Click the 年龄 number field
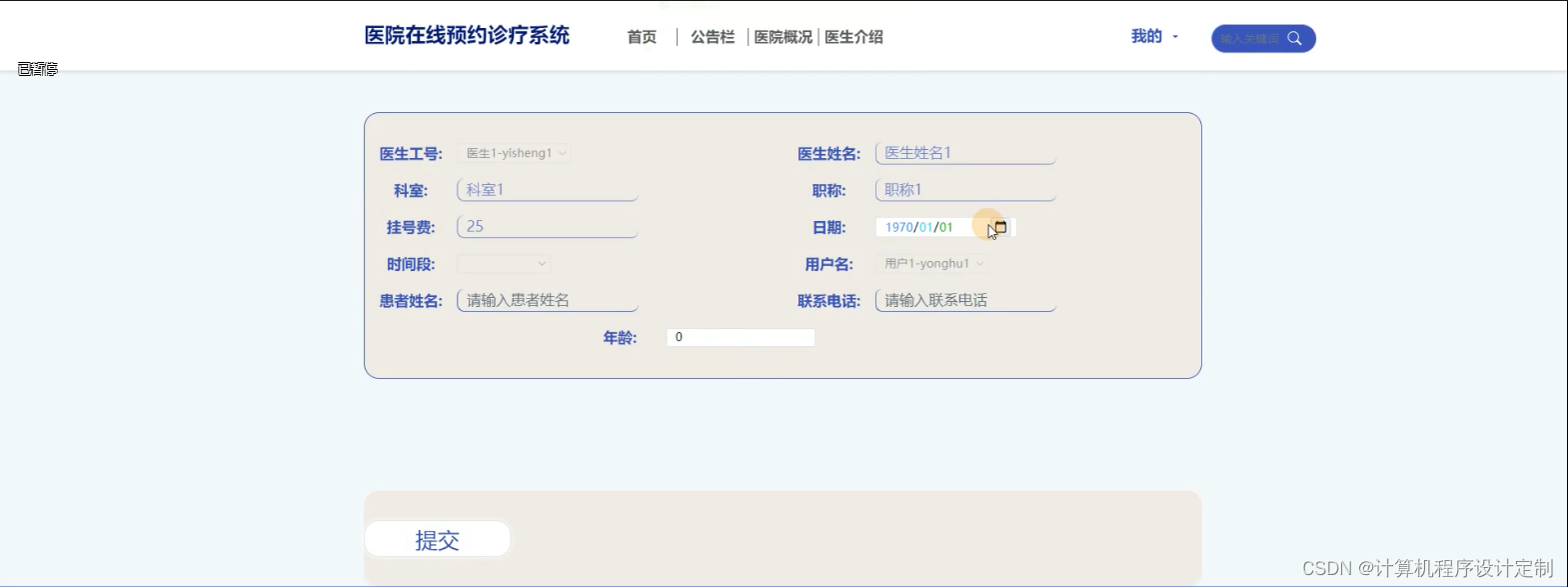Image resolution: width=1568 pixels, height=587 pixels. pos(741,337)
